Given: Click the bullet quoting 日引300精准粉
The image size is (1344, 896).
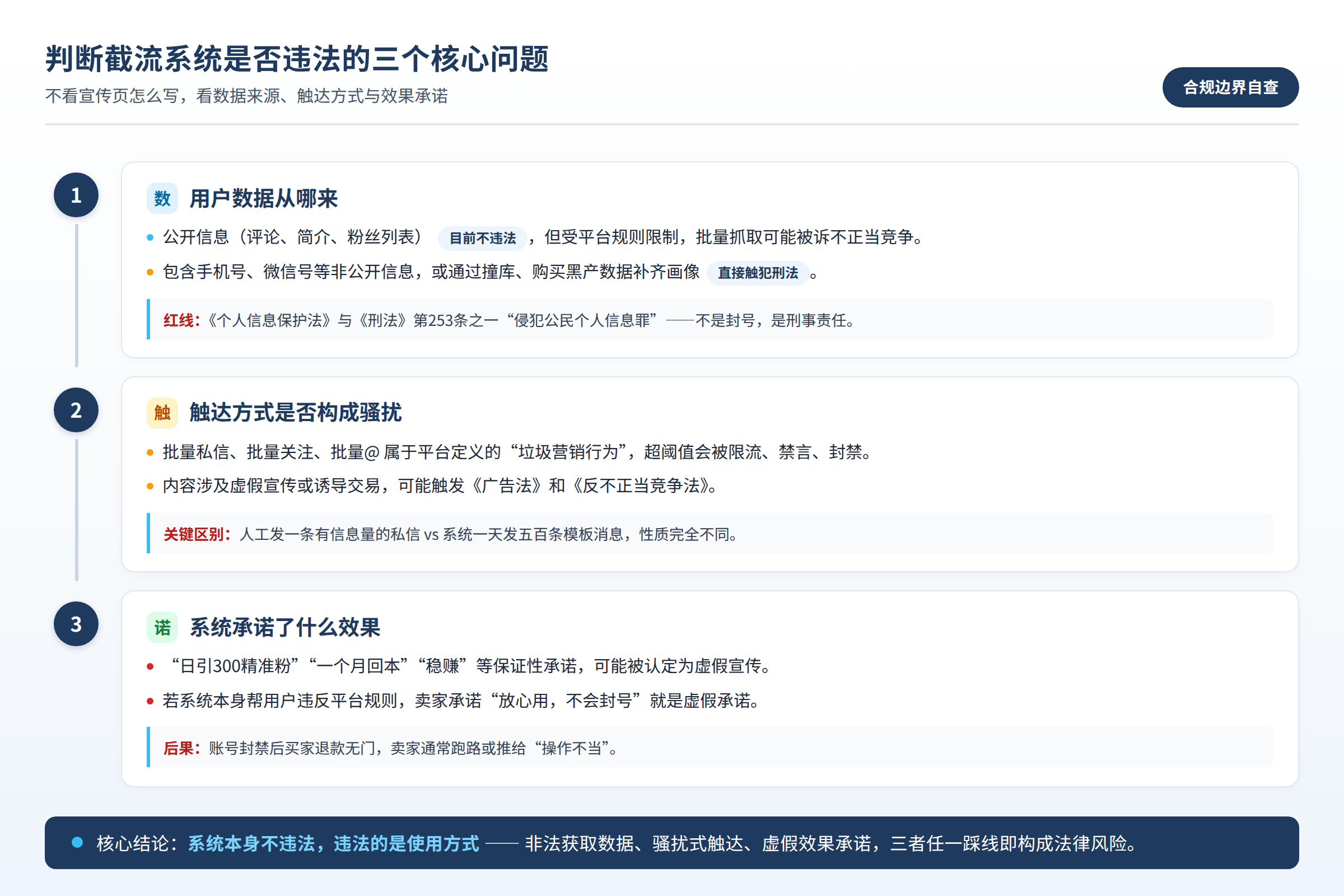Looking at the screenshot, I should pyautogui.click(x=460, y=666).
